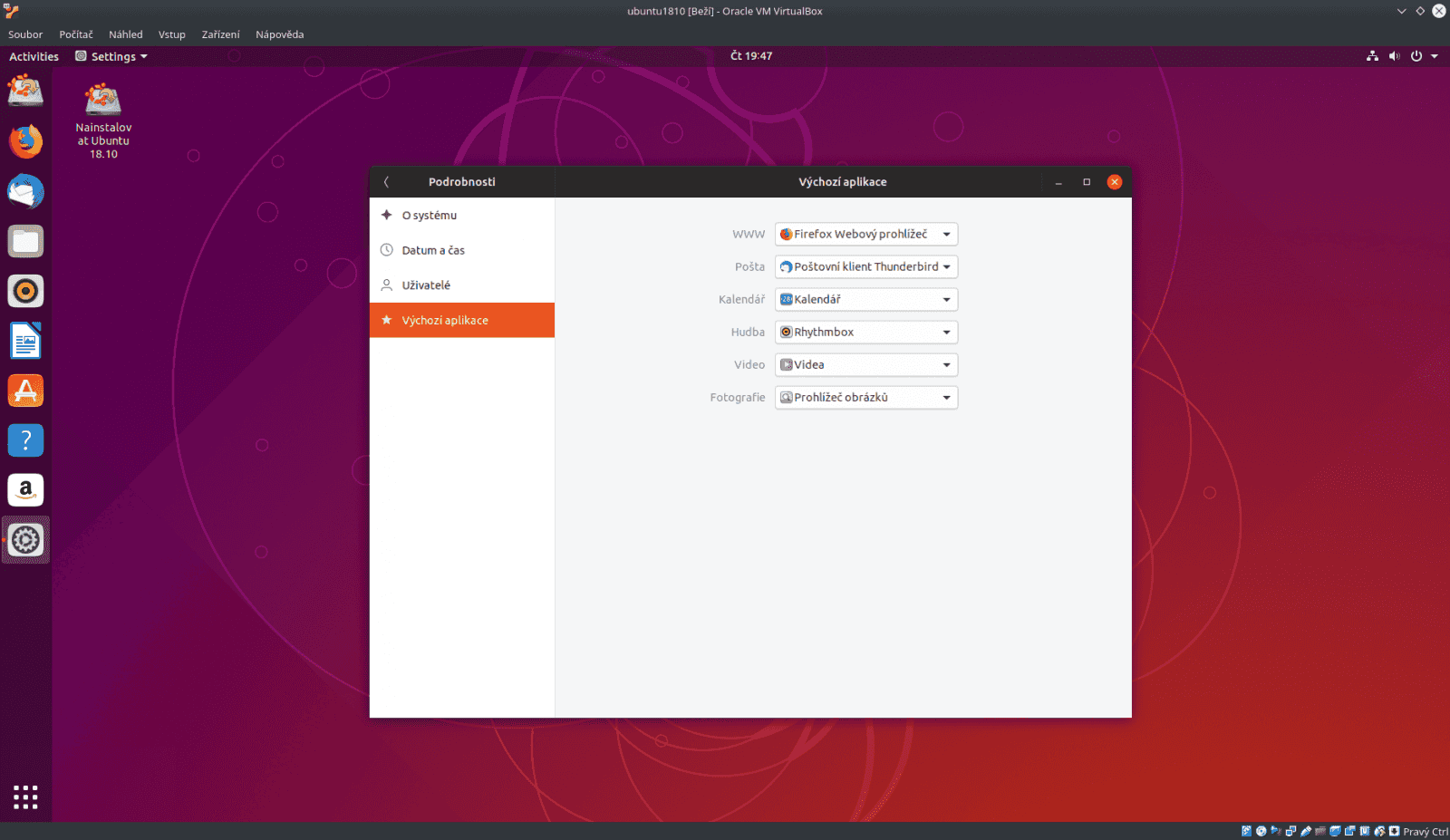Click the hard disk status icon in VirtualBox statusbar
This screenshot has height=840, width=1450.
click(x=1247, y=830)
